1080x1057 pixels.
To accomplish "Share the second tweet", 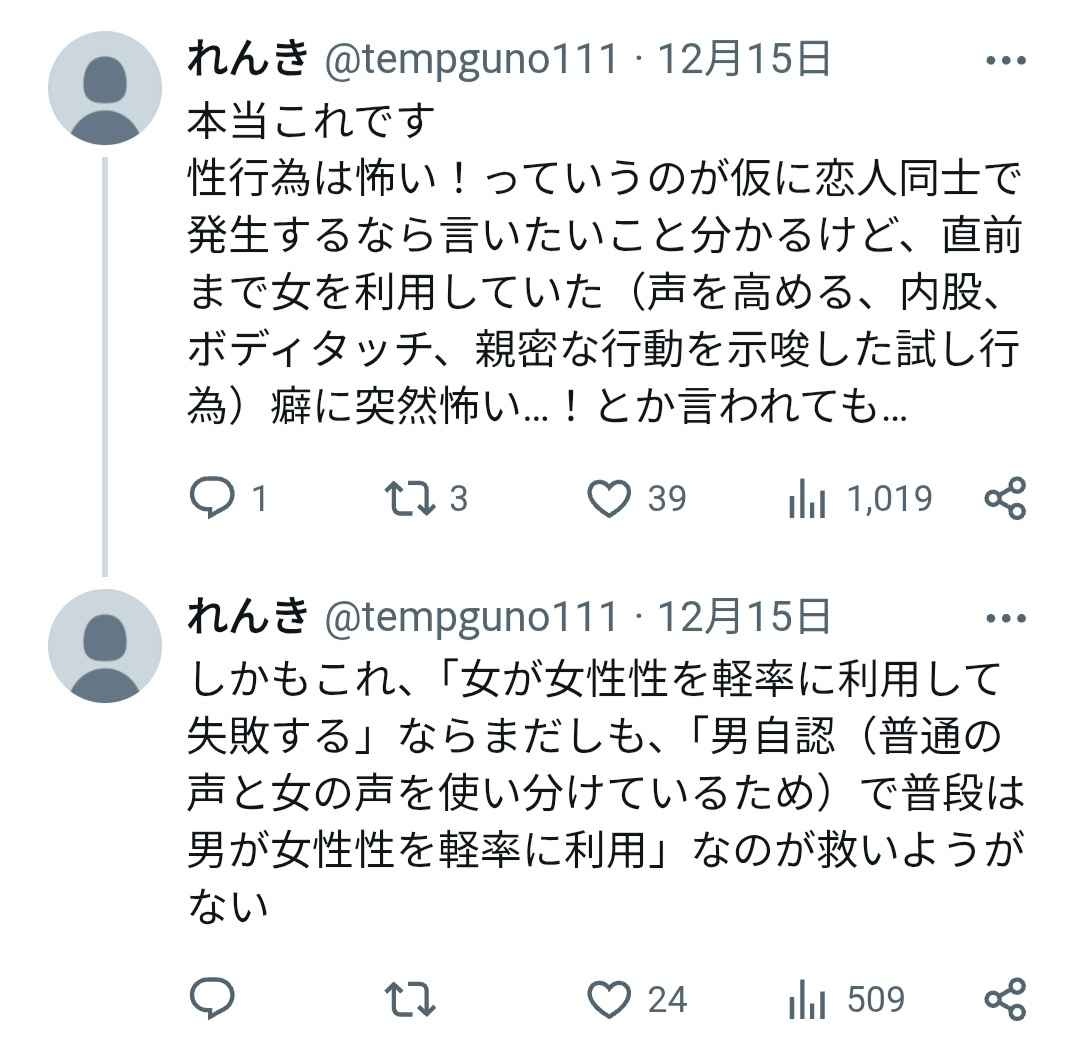I will point(1005,998).
